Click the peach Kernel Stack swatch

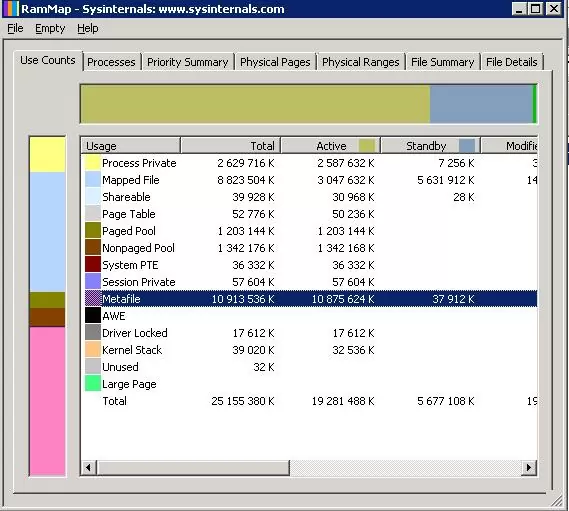point(93,350)
